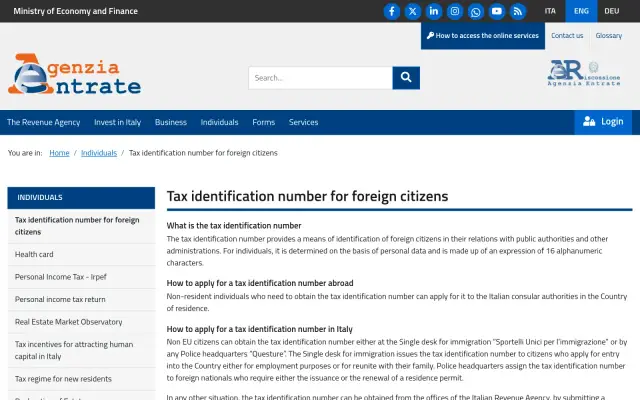
Task: Switch language to ITA
Action: pos(550,11)
